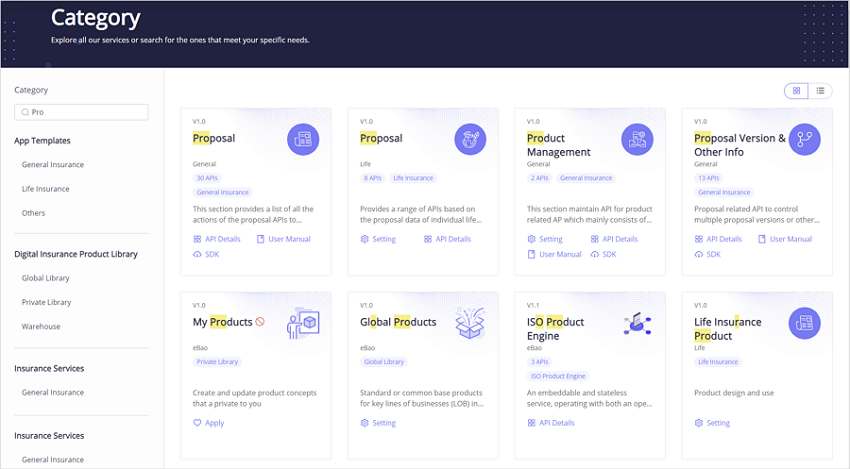The image size is (850, 469).
Task: Click the 3 APIs tag on ISO Product Engine
Action: click(x=540, y=362)
